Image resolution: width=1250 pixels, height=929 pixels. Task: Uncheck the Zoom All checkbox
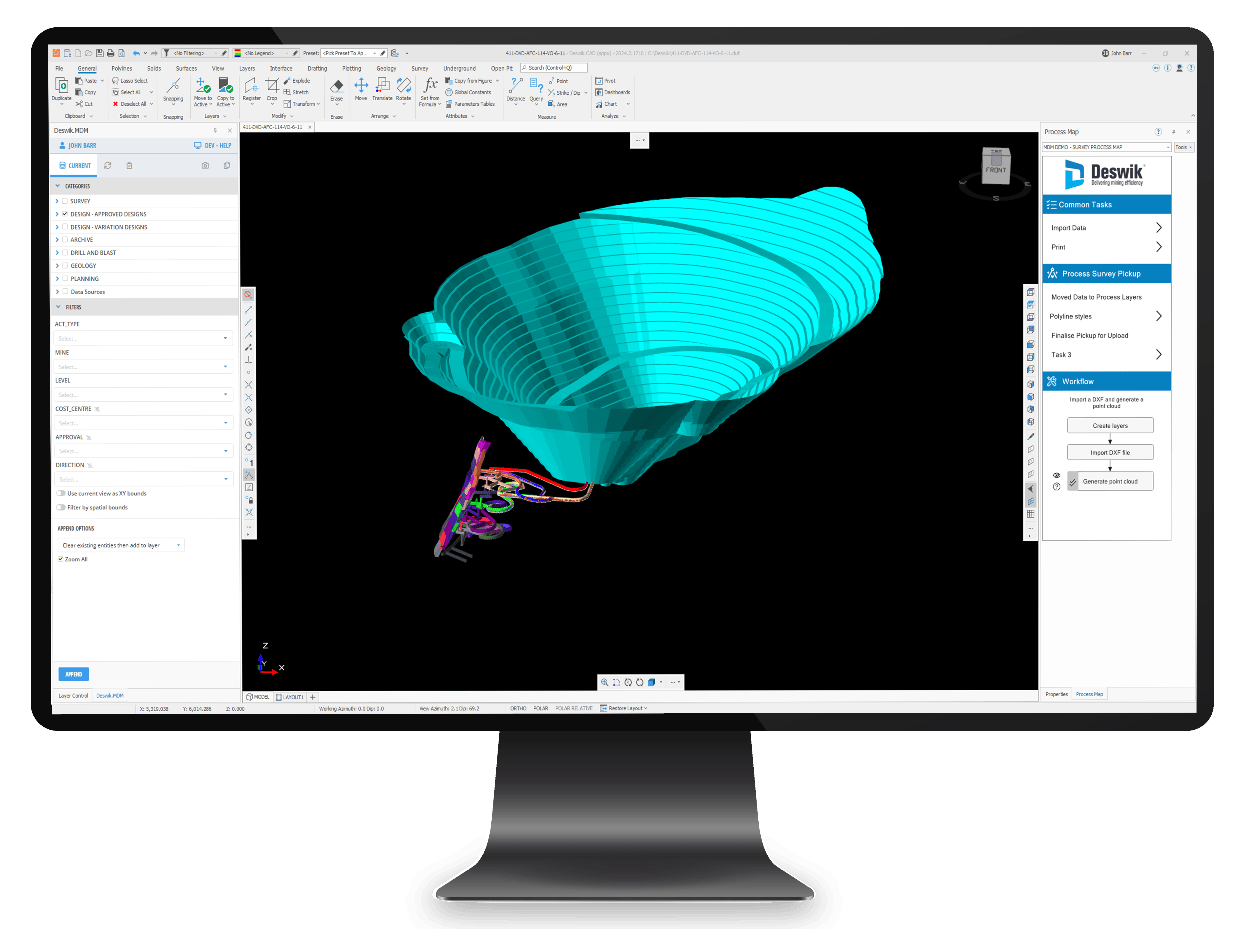(60, 559)
